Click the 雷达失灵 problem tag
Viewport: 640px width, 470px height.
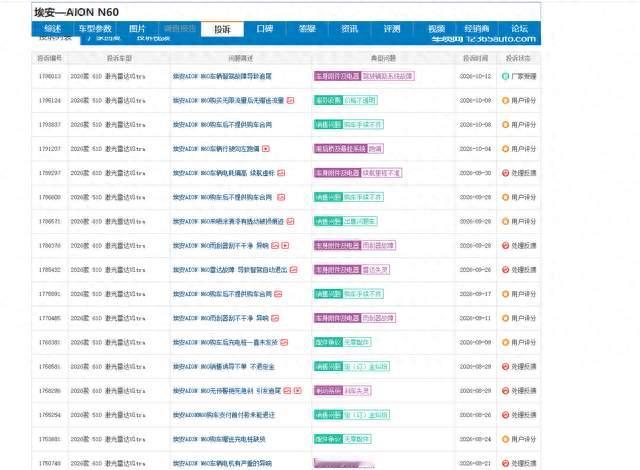coord(376,270)
